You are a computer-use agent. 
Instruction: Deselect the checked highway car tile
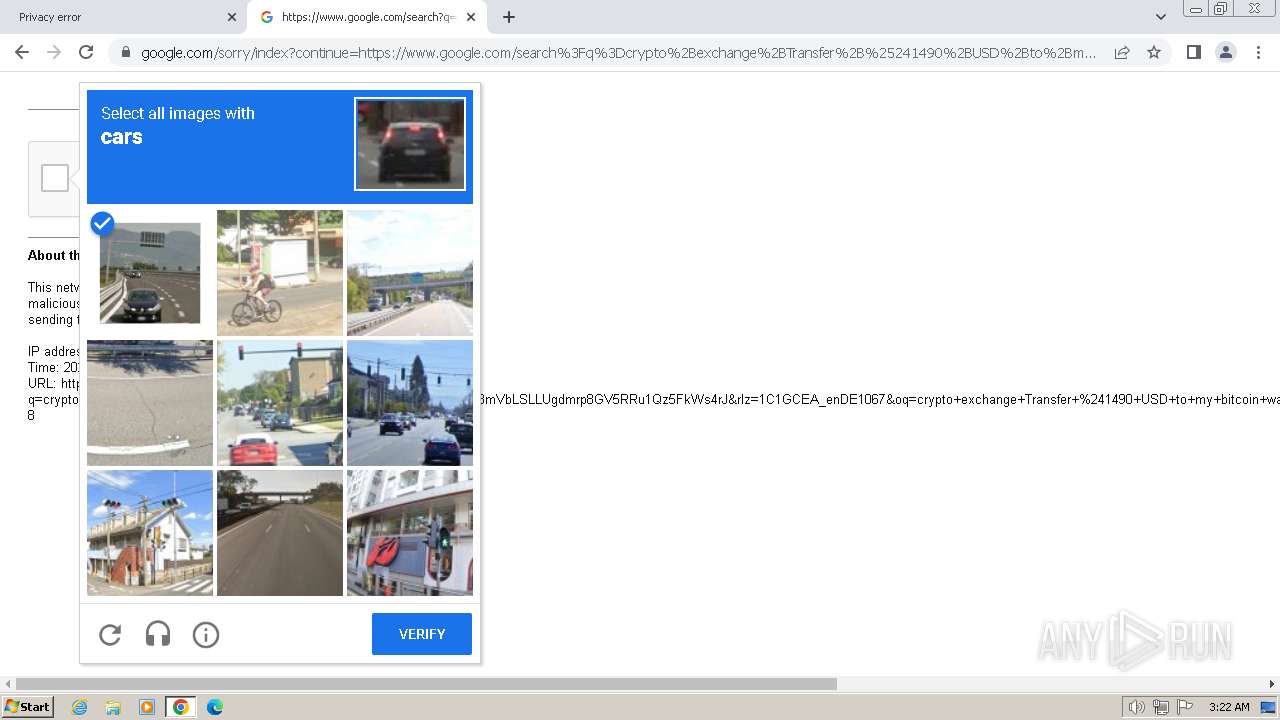150,273
